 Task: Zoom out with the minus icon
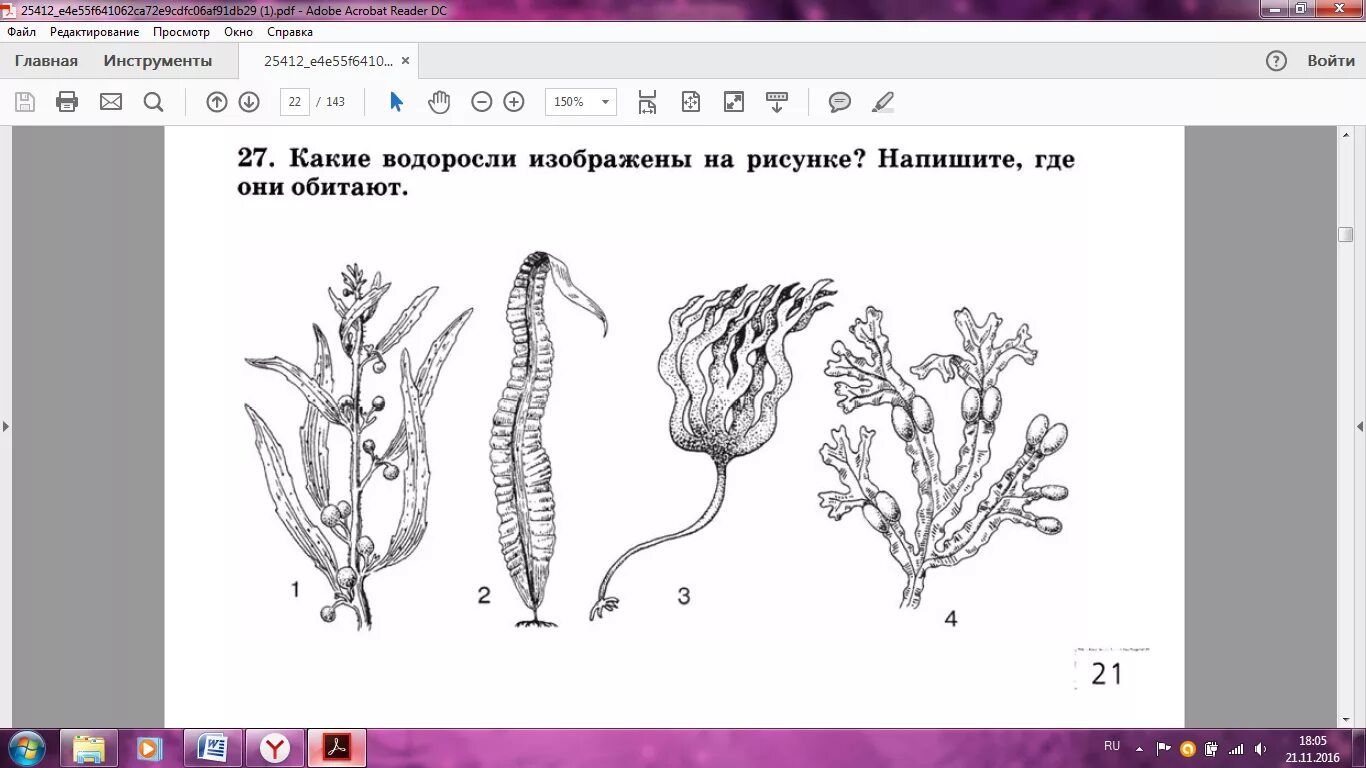[482, 102]
